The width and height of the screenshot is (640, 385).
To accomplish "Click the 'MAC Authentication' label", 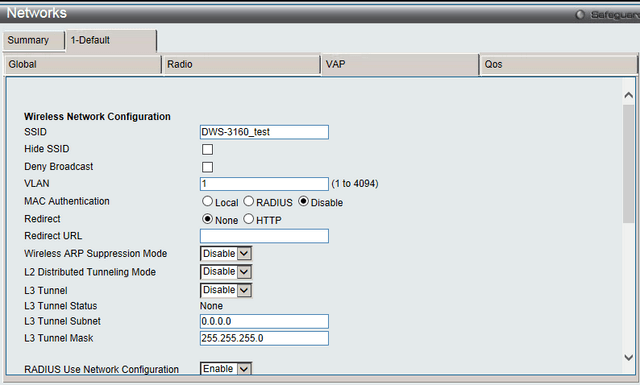I will pyautogui.click(x=67, y=201).
